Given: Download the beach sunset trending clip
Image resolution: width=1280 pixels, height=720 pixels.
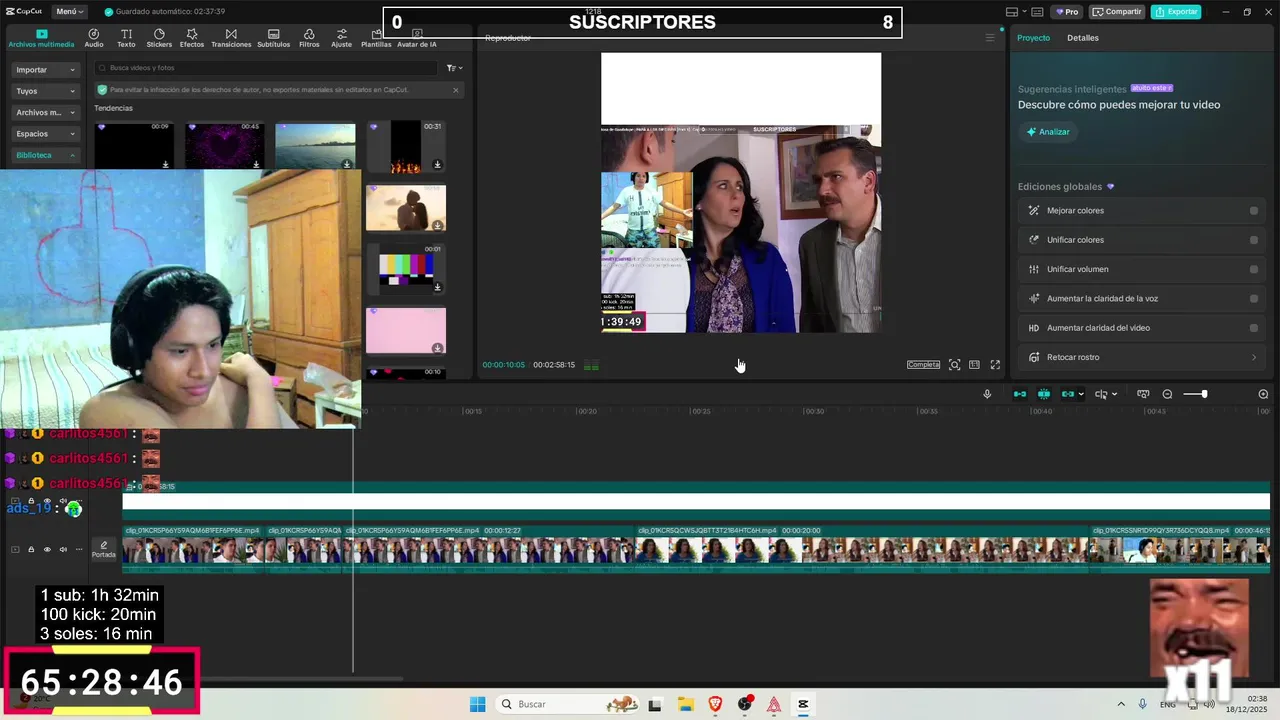Looking at the screenshot, I should click(347, 164).
